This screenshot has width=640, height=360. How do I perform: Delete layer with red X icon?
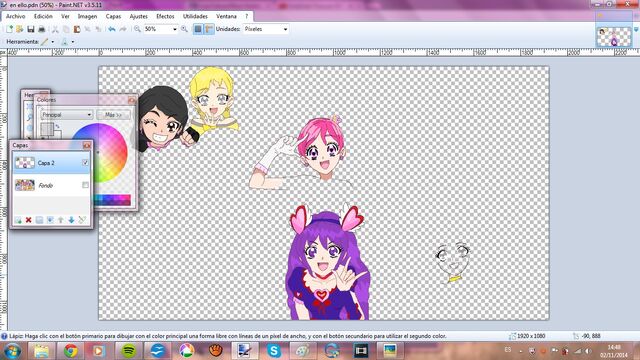coord(29,220)
